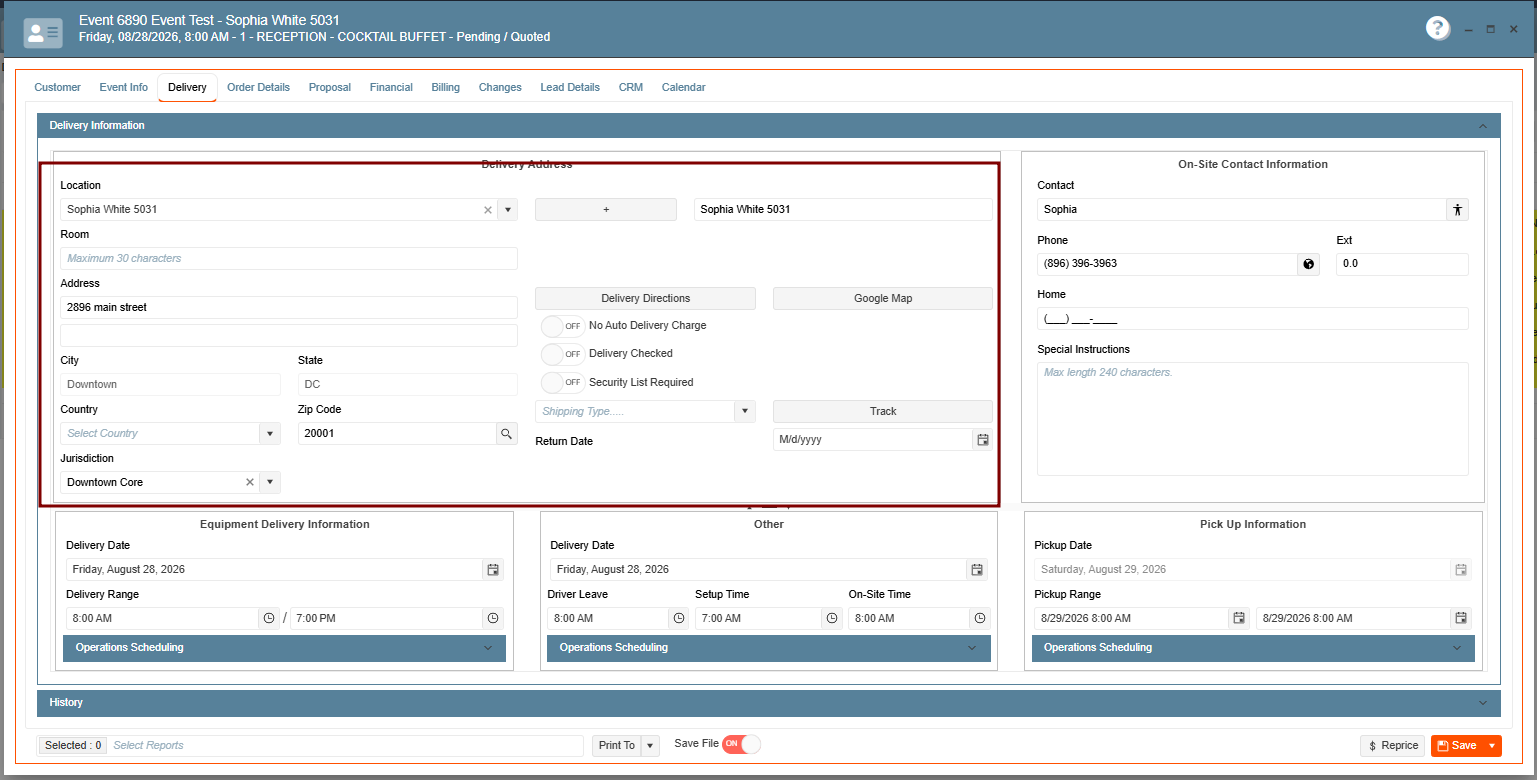Click the Special Instructions text area
The height and width of the screenshot is (780, 1537).
[x=1253, y=419]
